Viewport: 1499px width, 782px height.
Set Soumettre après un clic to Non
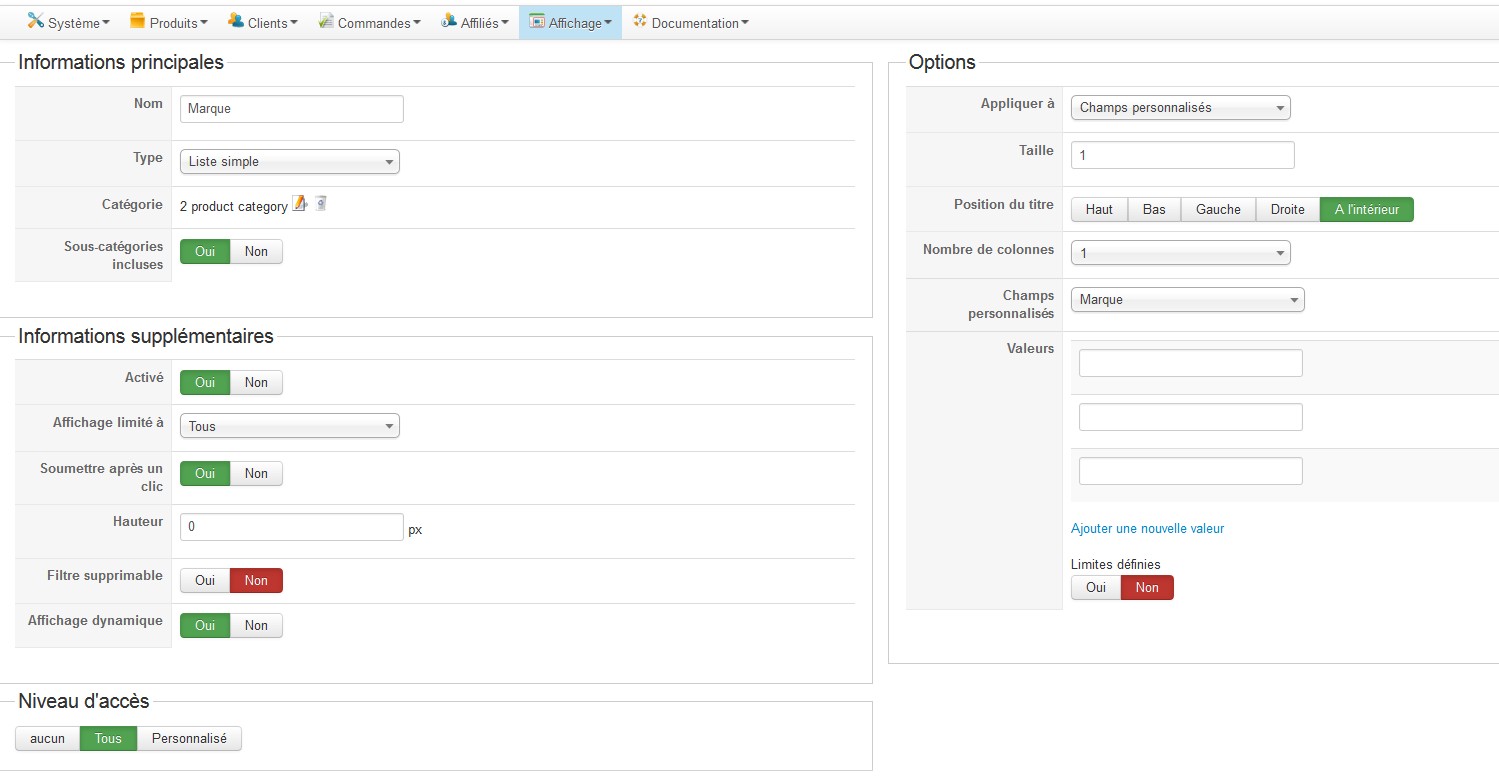(x=256, y=473)
